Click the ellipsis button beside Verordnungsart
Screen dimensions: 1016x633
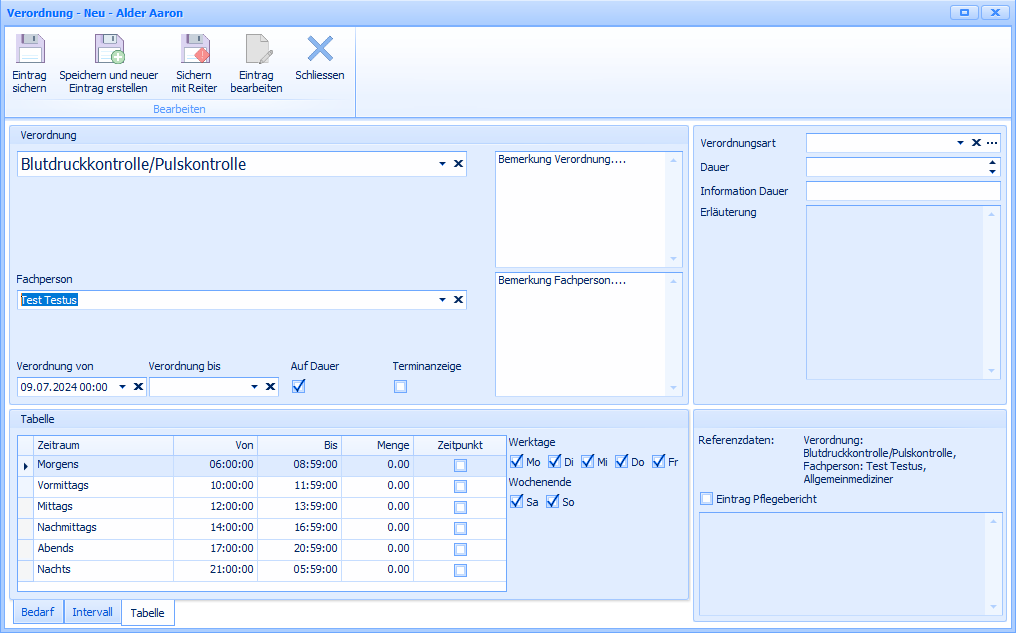(992, 143)
